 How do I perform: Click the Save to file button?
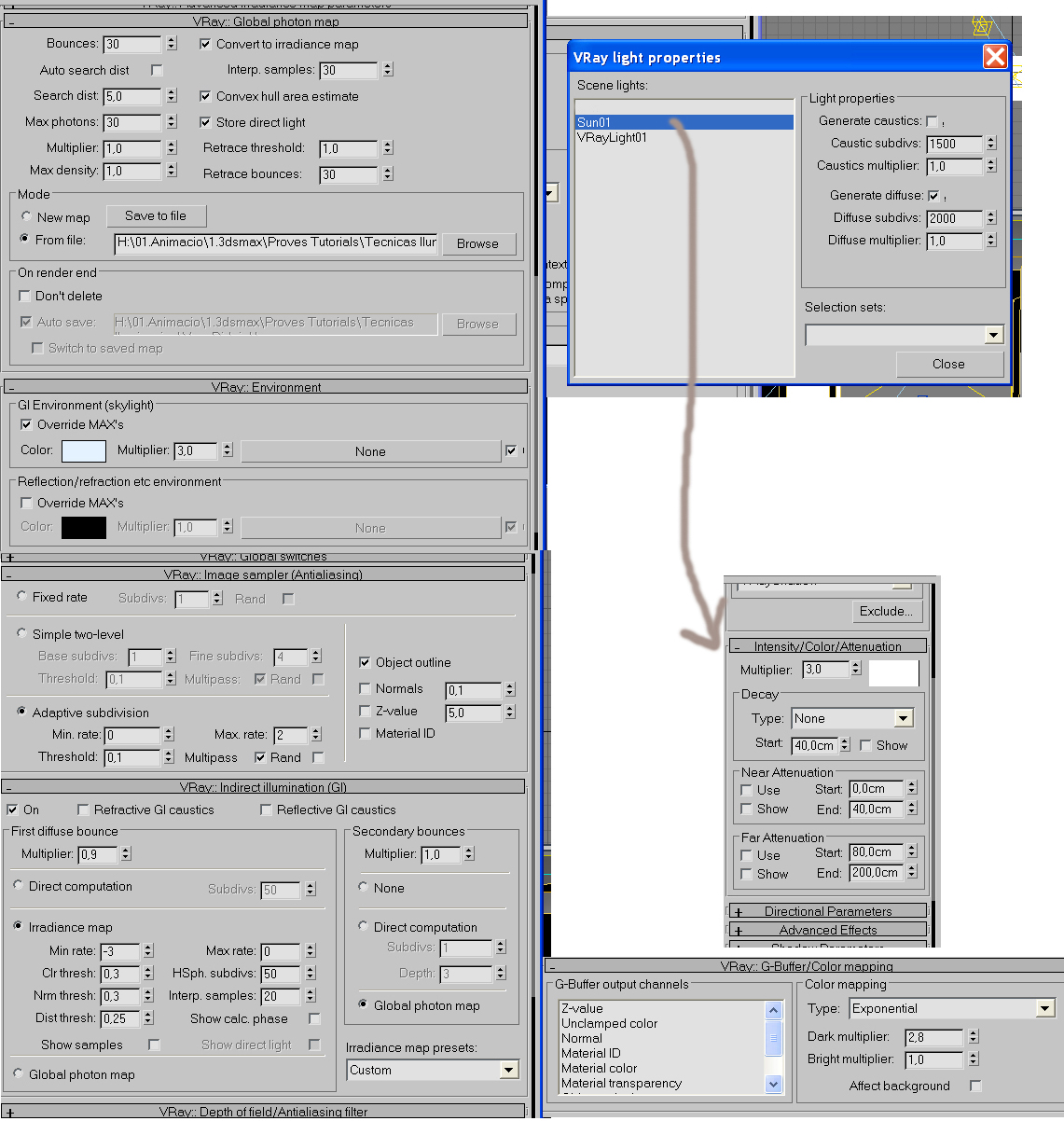pyautogui.click(x=156, y=215)
